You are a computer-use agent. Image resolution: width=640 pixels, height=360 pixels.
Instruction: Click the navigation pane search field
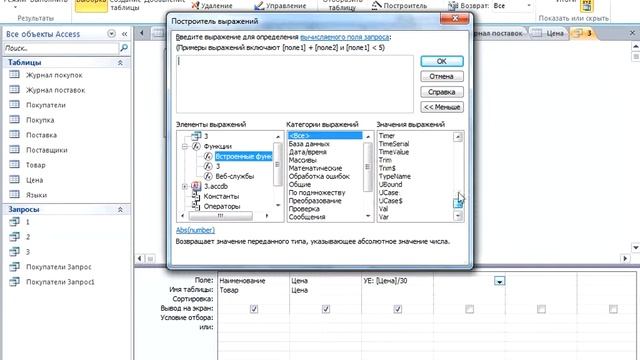pyautogui.click(x=60, y=48)
